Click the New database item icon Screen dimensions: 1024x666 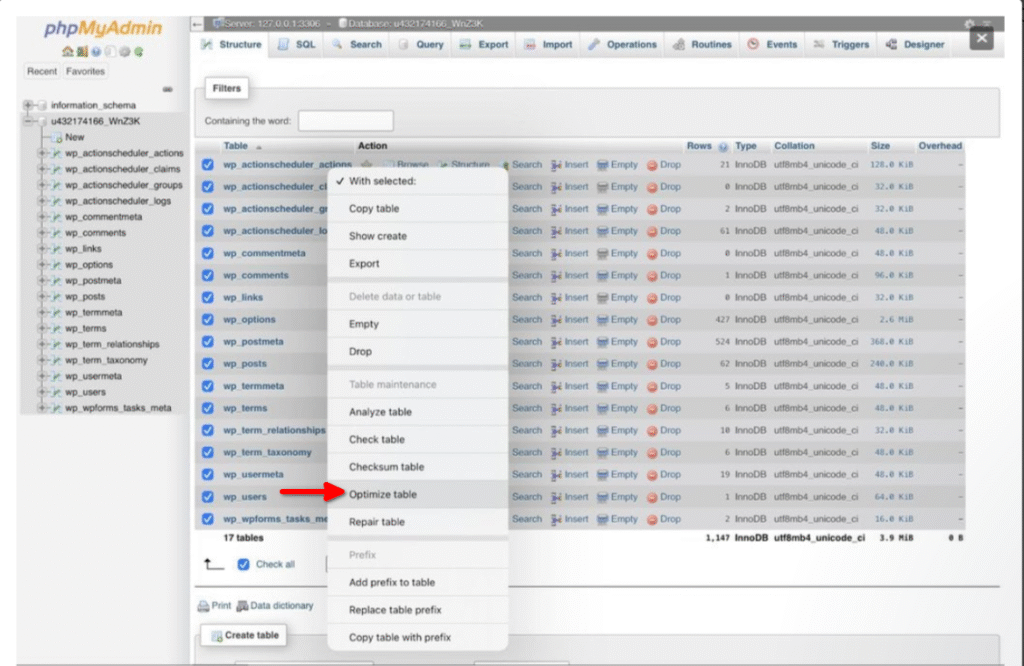point(57,138)
